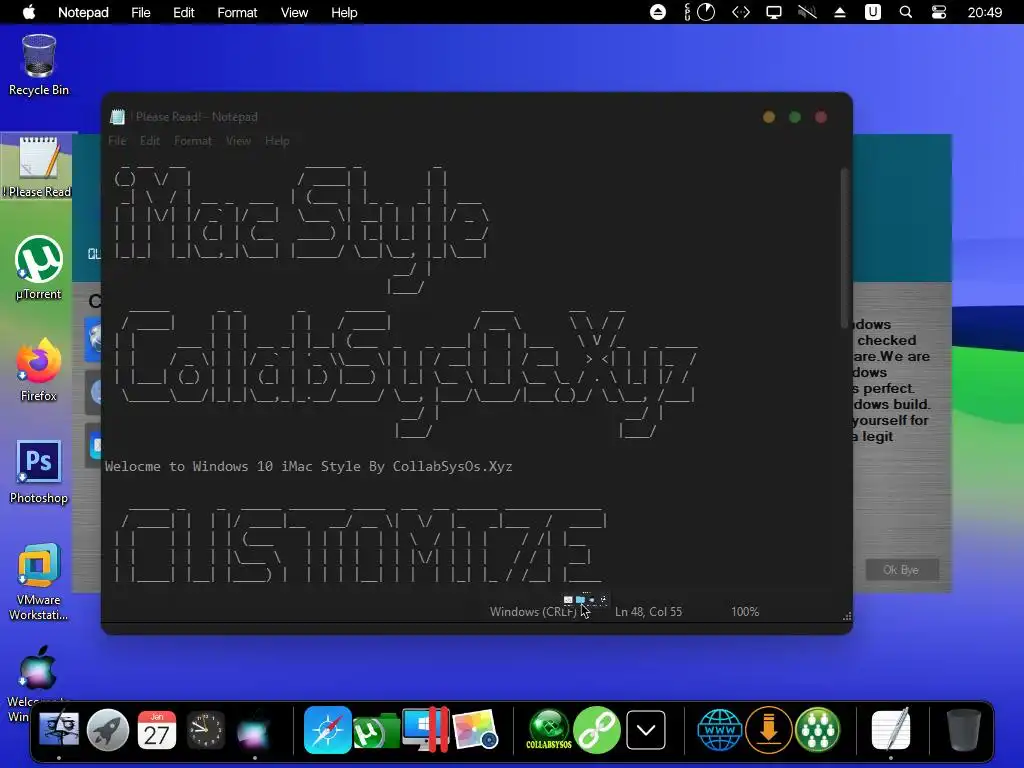Click the File menu inside Notepad window

tap(118, 141)
